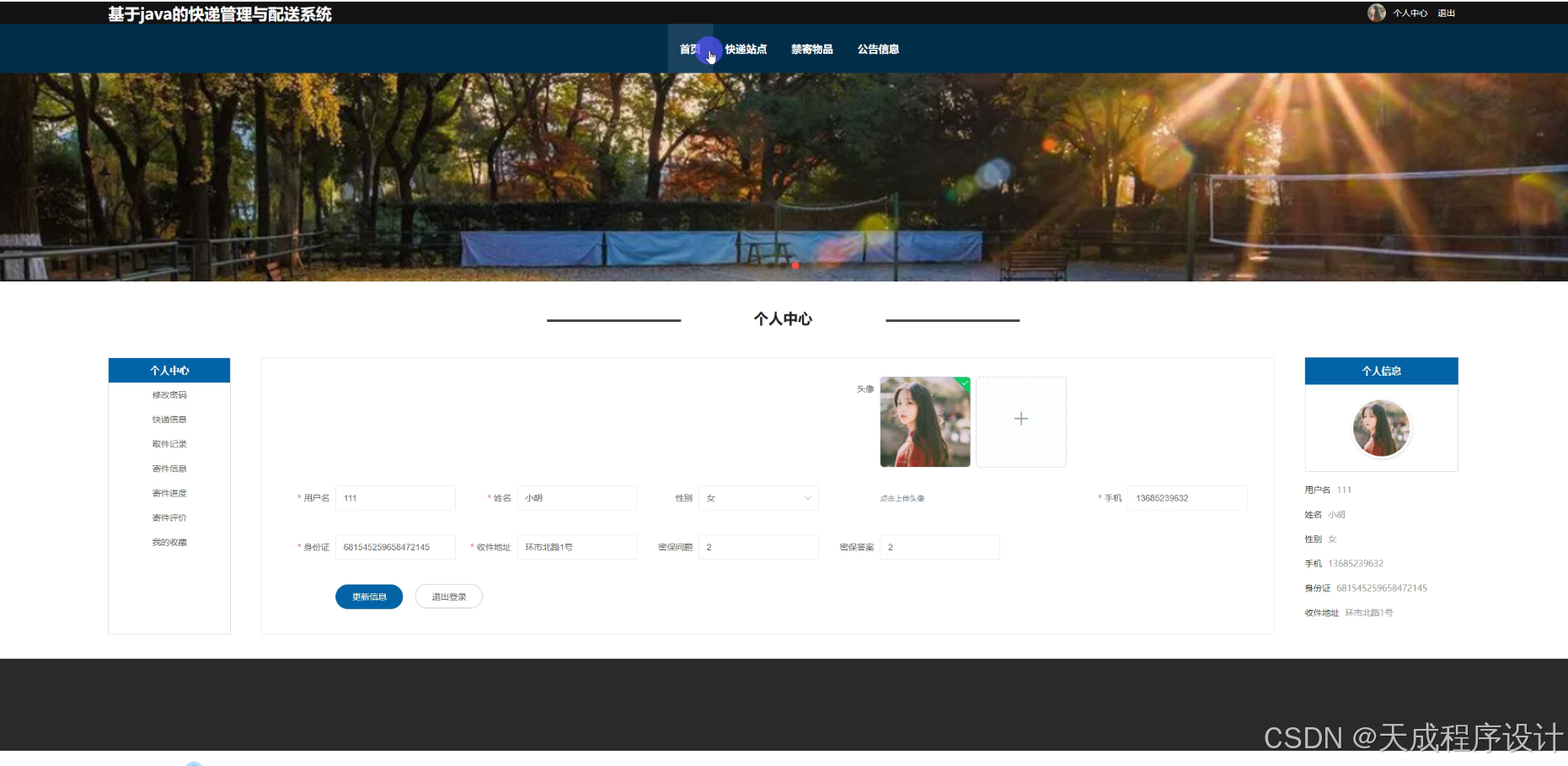Open the 公告信息 navigation item

877,49
